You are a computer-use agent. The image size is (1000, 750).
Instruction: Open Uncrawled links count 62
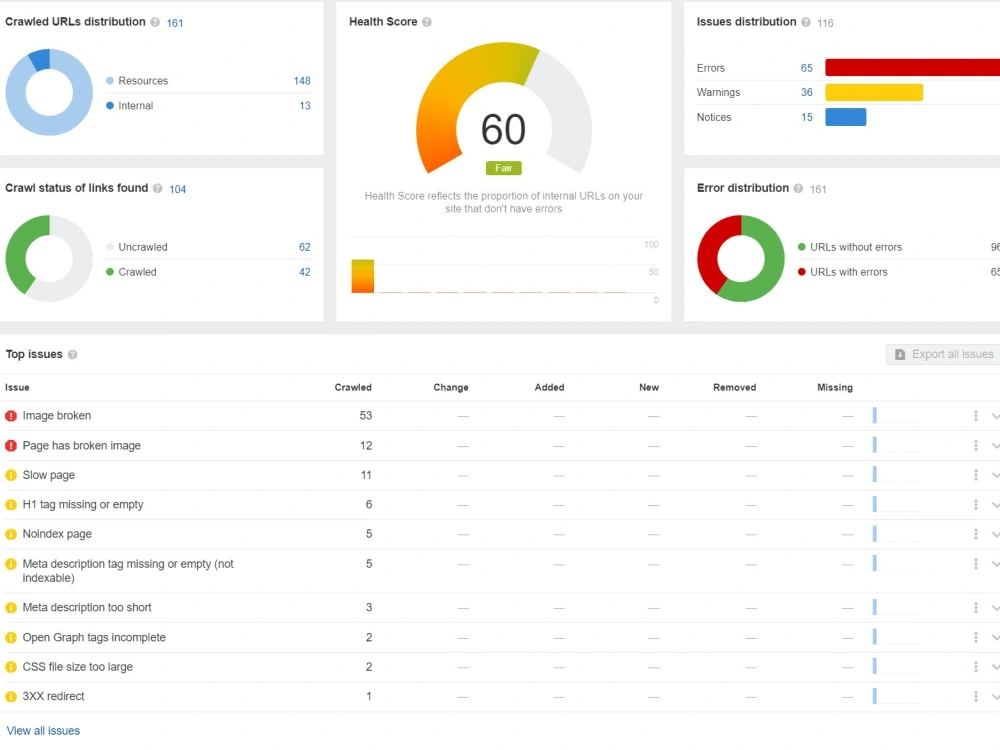click(x=305, y=247)
